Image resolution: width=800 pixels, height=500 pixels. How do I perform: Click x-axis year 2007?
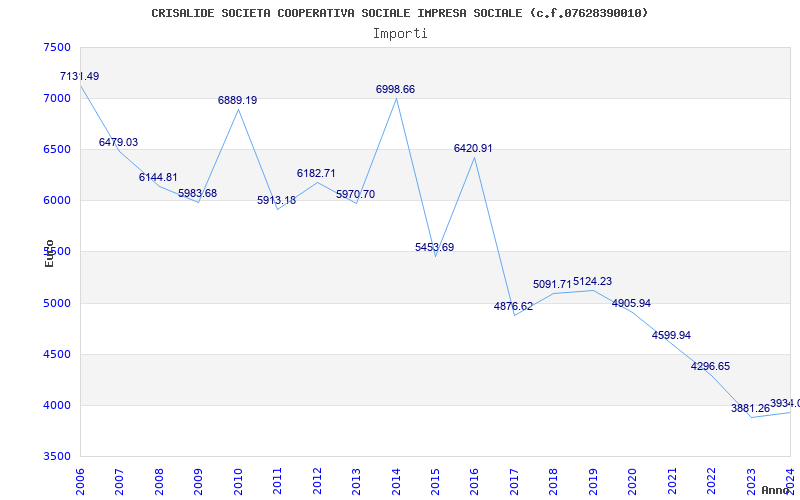coord(119,481)
